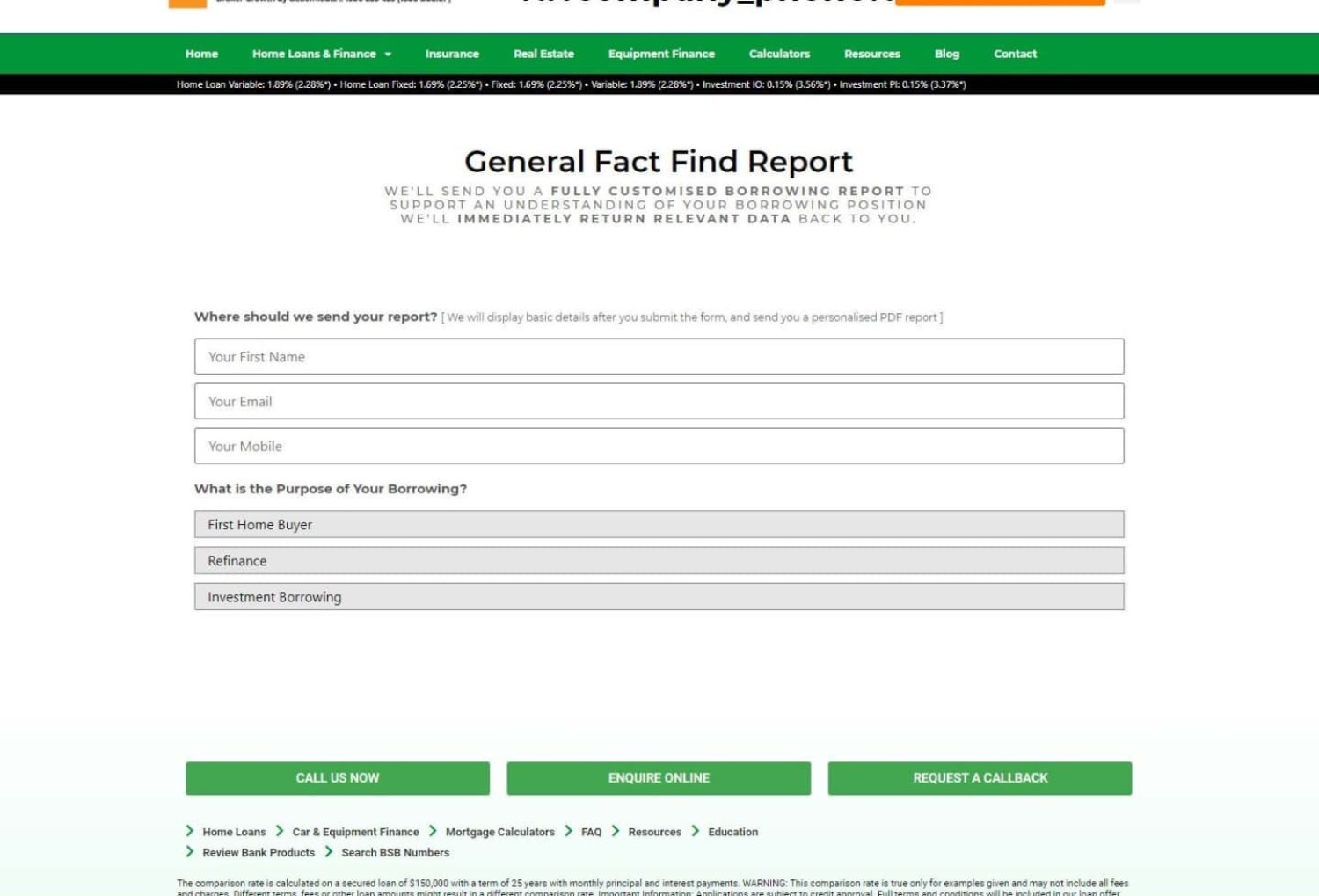The height and width of the screenshot is (896, 1319).
Task: Click the chevron icon before Search BSB Numbers
Action: coord(329,852)
